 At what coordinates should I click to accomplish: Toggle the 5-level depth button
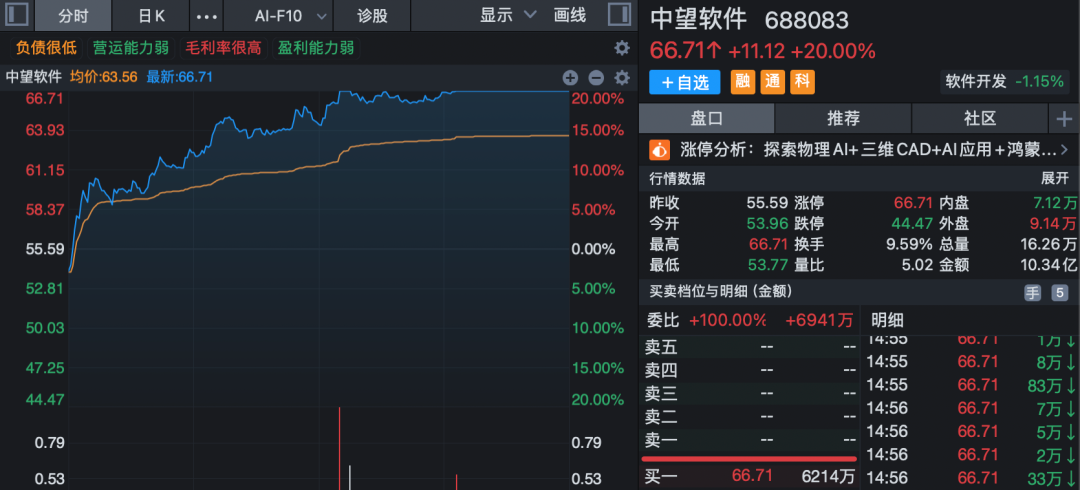pos(1059,292)
